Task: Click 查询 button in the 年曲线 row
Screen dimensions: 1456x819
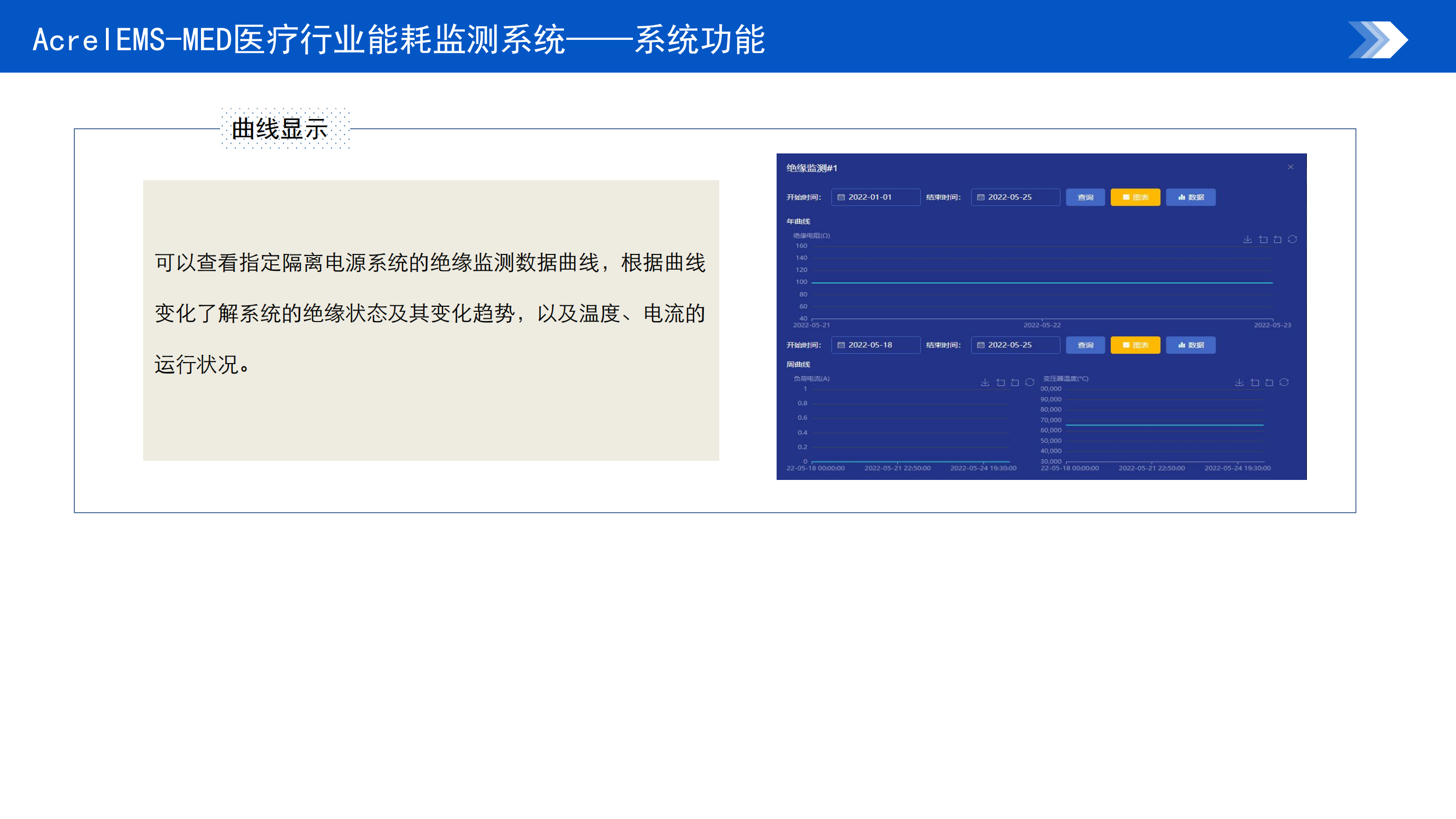Action: pyautogui.click(x=1085, y=197)
